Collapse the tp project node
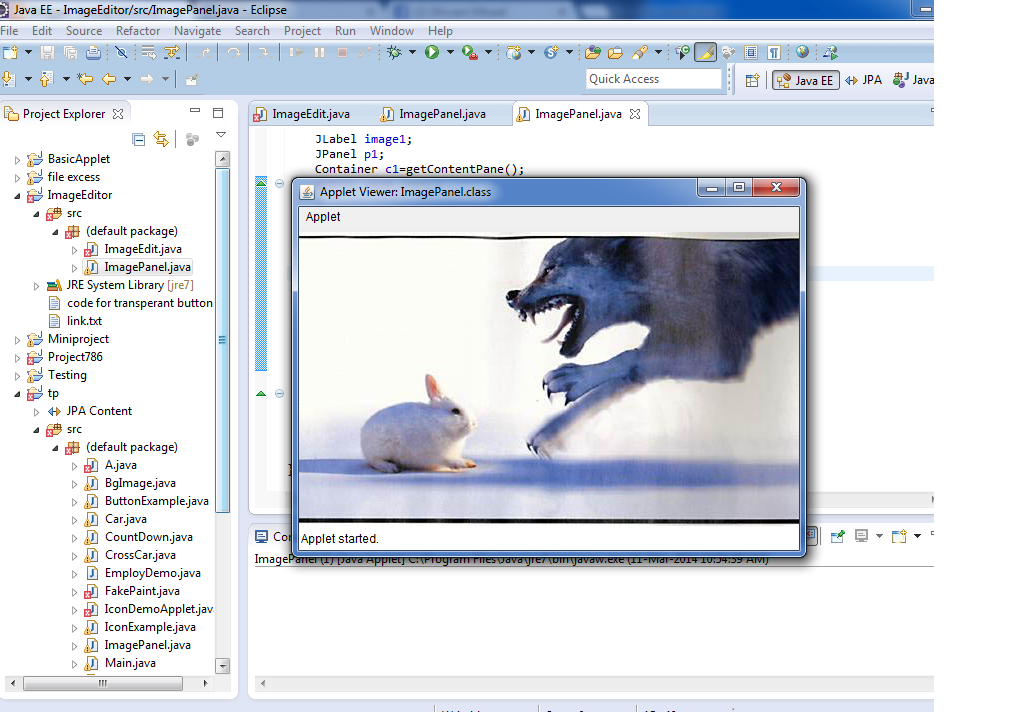1018x712 pixels. click(x=18, y=394)
